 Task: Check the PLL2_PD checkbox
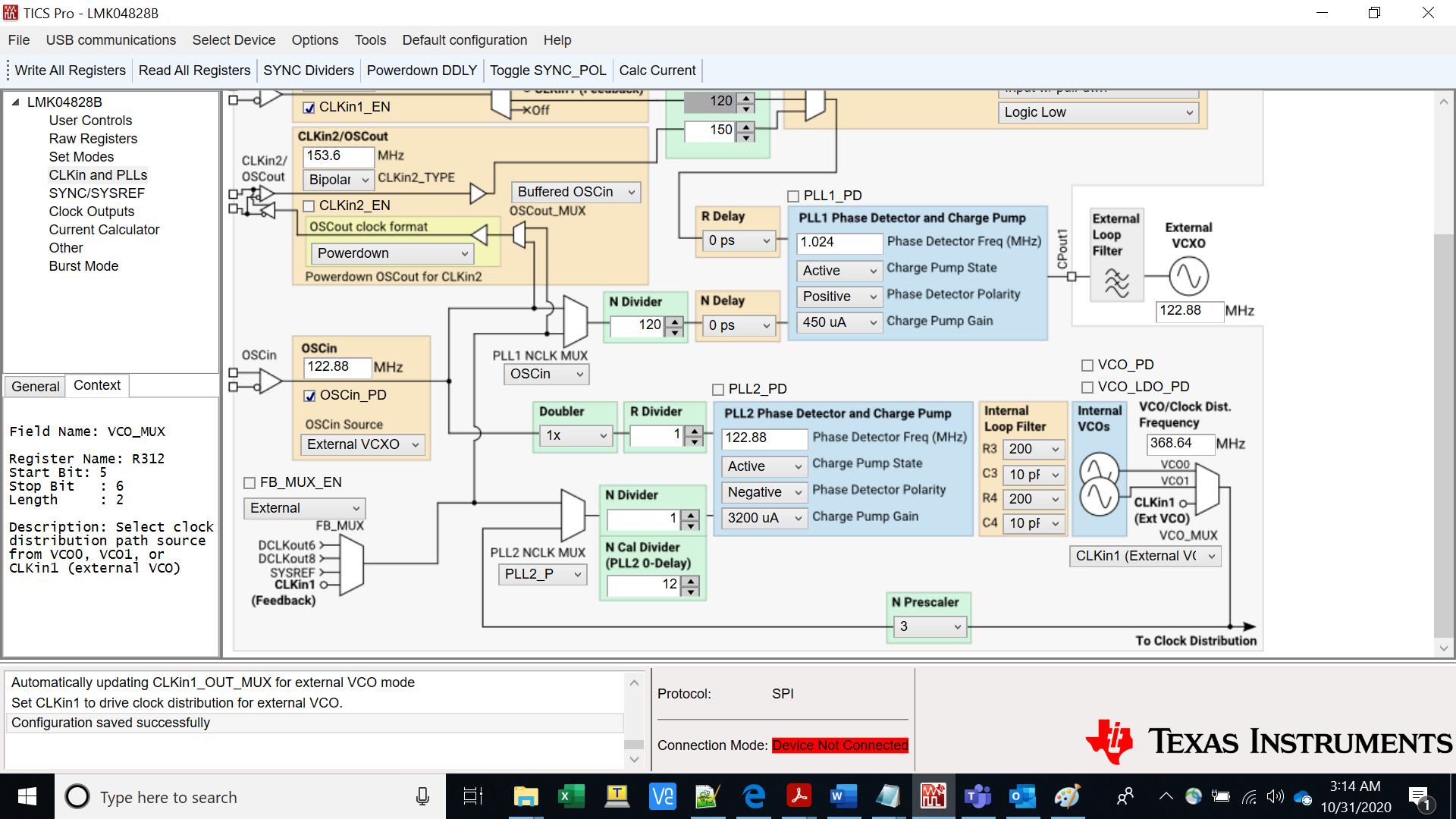click(x=718, y=390)
